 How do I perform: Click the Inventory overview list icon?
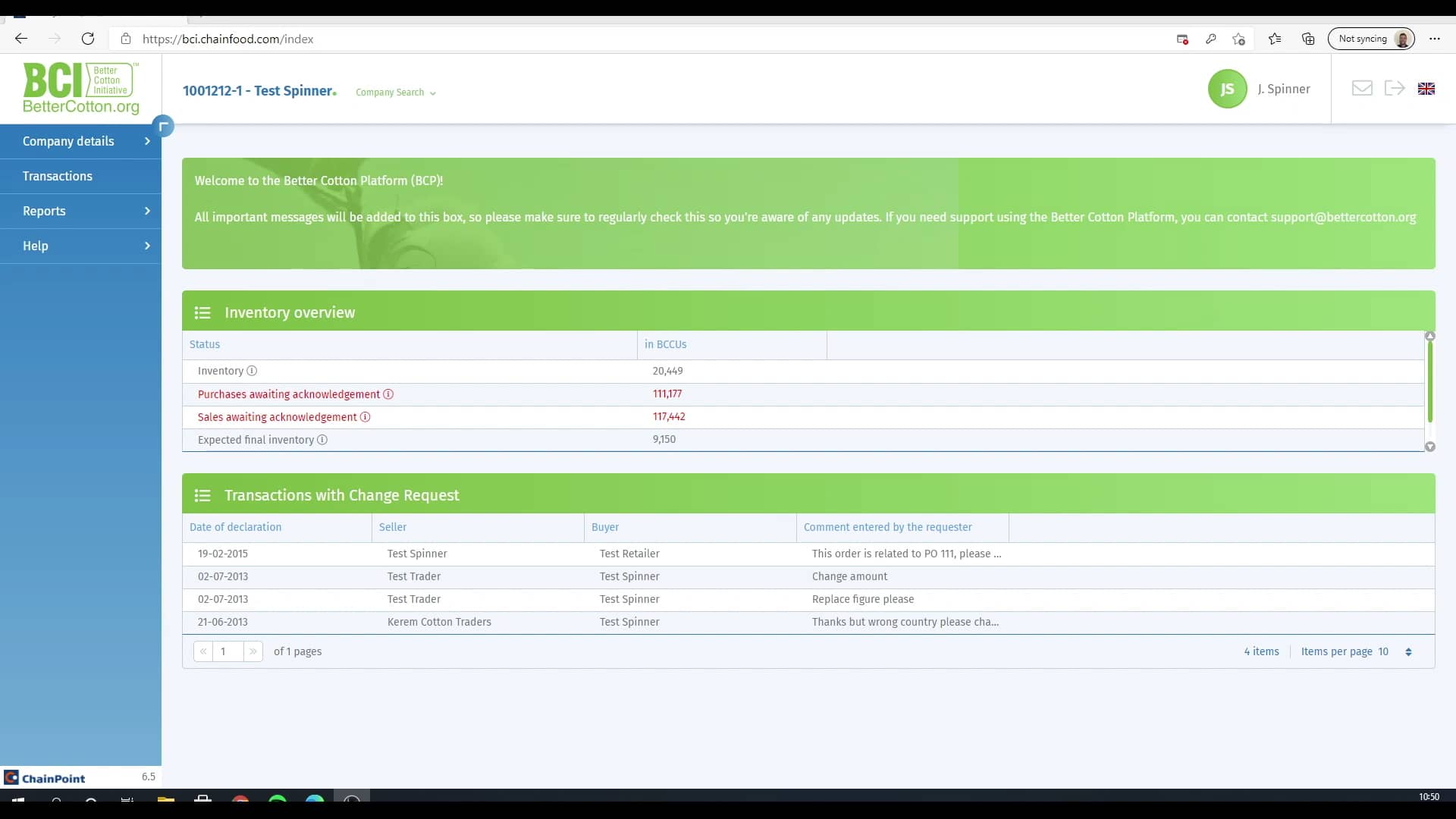[202, 312]
